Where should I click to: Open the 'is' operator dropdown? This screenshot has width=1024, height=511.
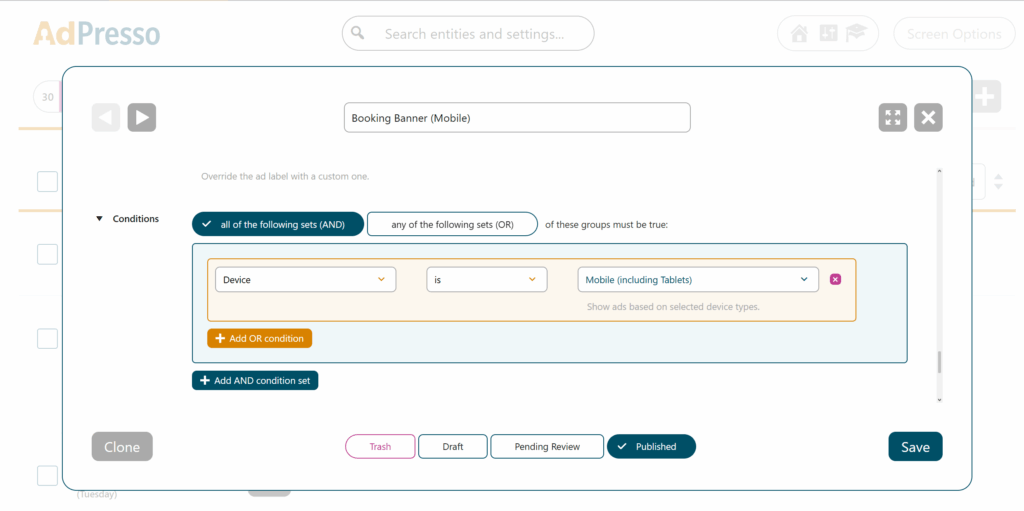pos(486,280)
